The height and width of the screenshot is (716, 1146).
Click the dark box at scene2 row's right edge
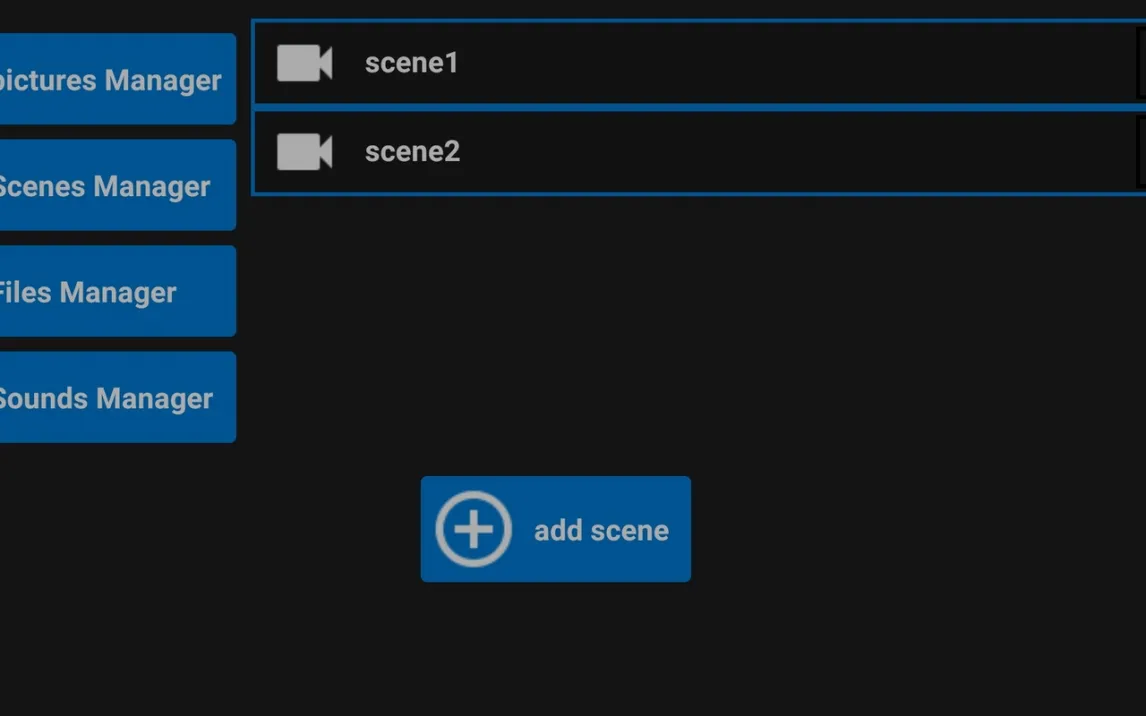click(1141, 152)
